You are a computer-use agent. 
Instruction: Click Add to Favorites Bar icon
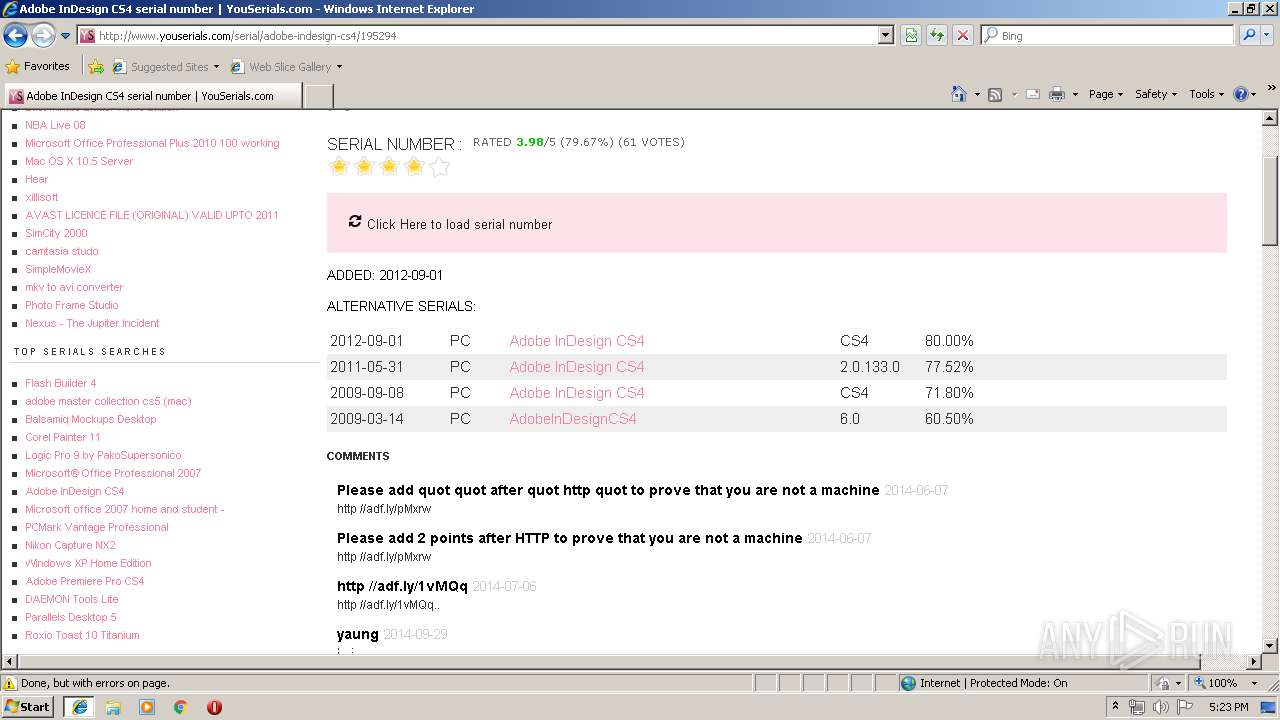pyautogui.click(x=96, y=67)
